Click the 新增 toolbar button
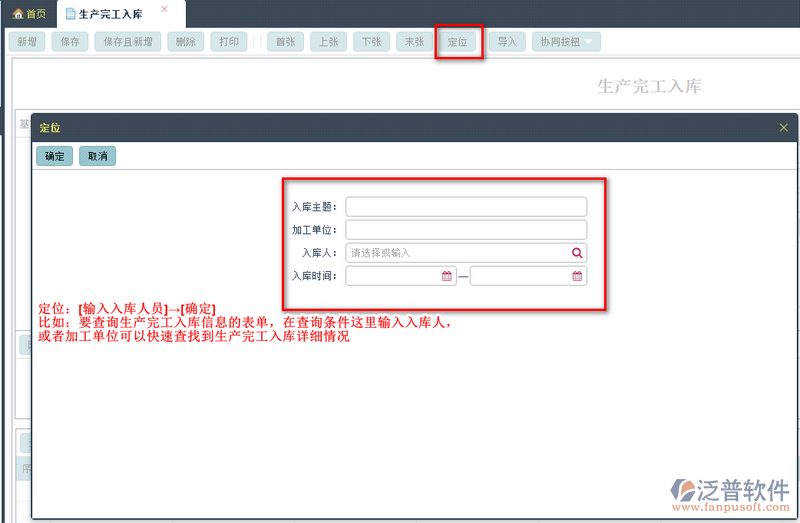Image resolution: width=800 pixels, height=523 pixels. coord(27,42)
